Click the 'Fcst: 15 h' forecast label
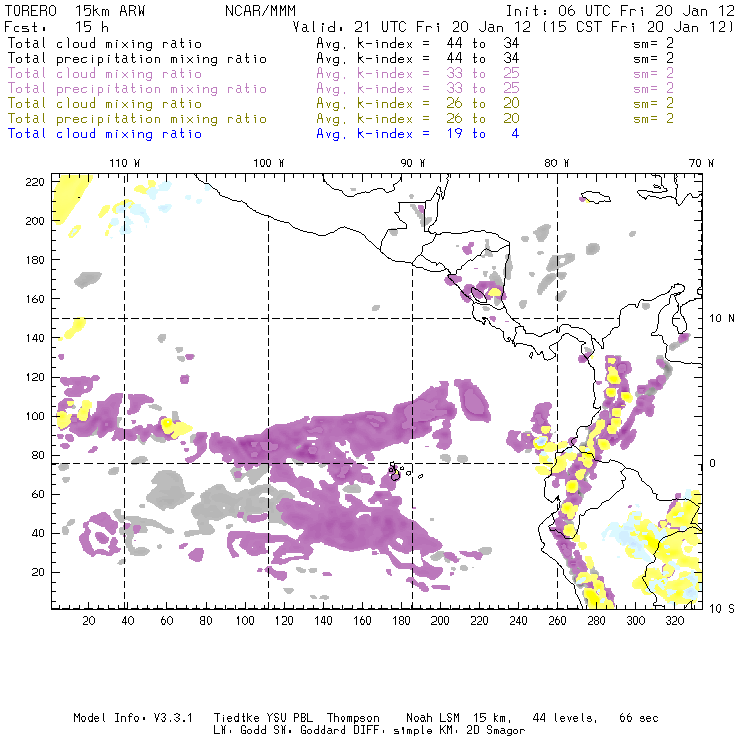 point(56,27)
